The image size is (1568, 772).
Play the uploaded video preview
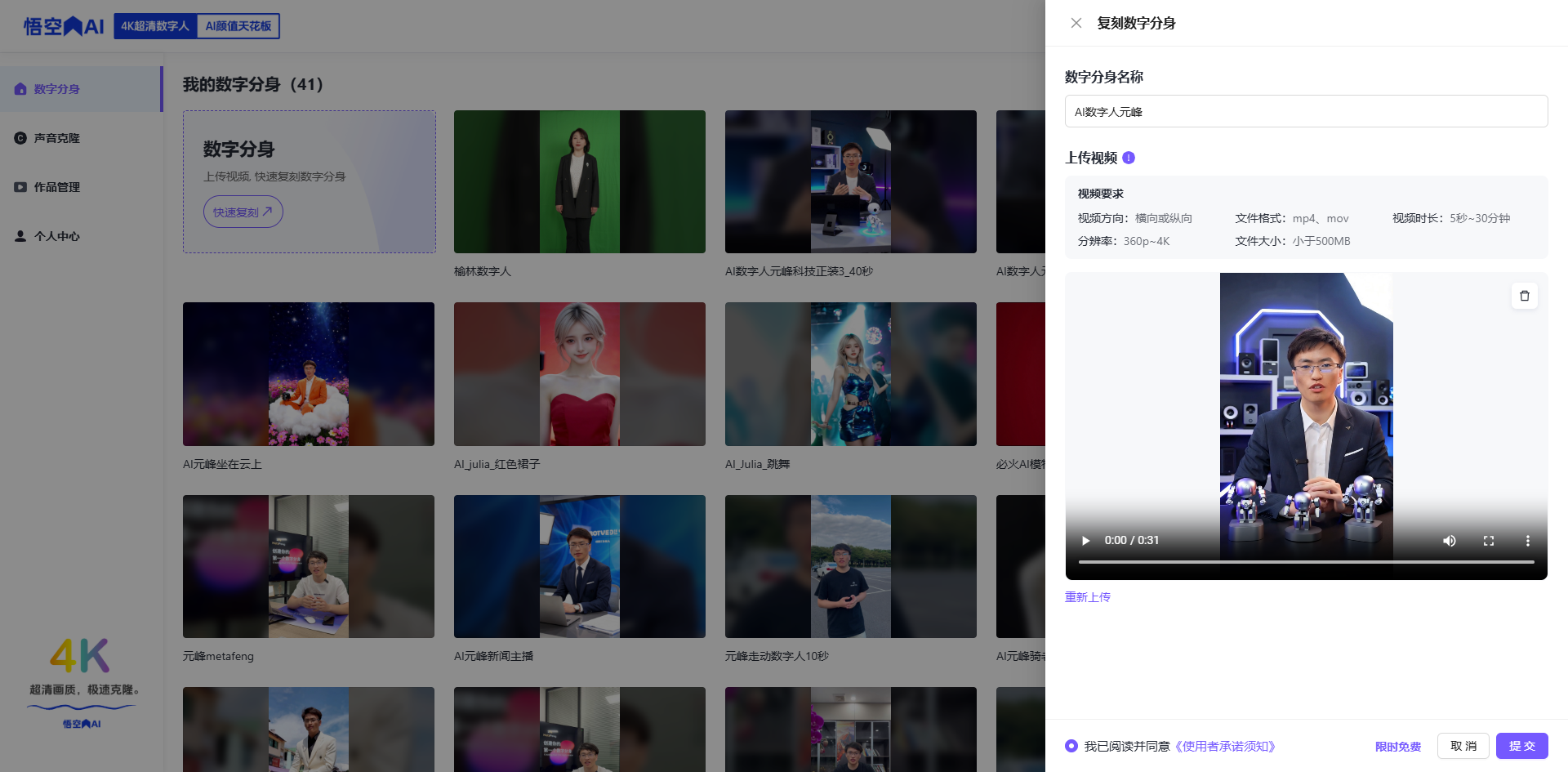1086,541
